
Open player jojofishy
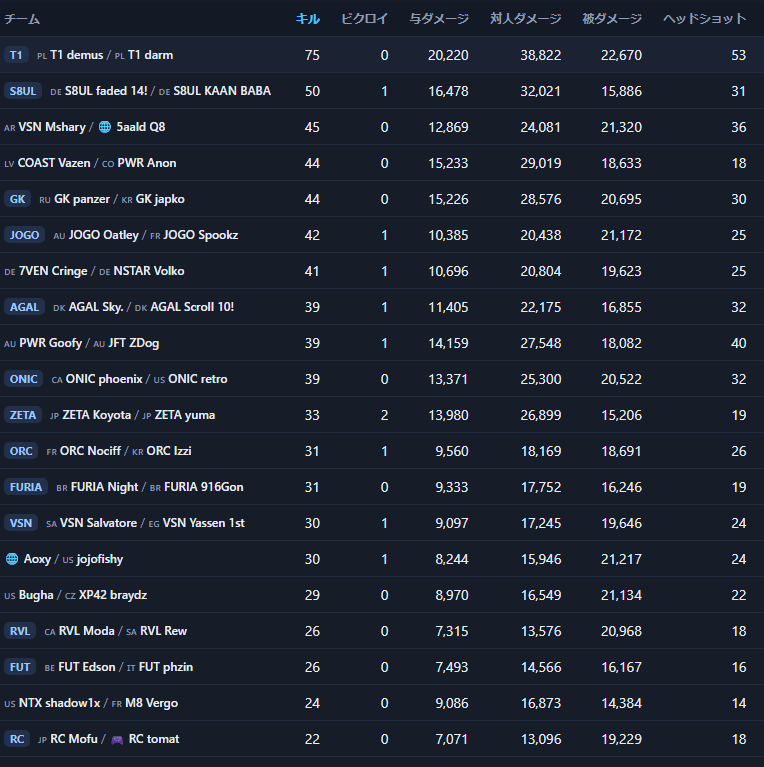tap(100, 559)
